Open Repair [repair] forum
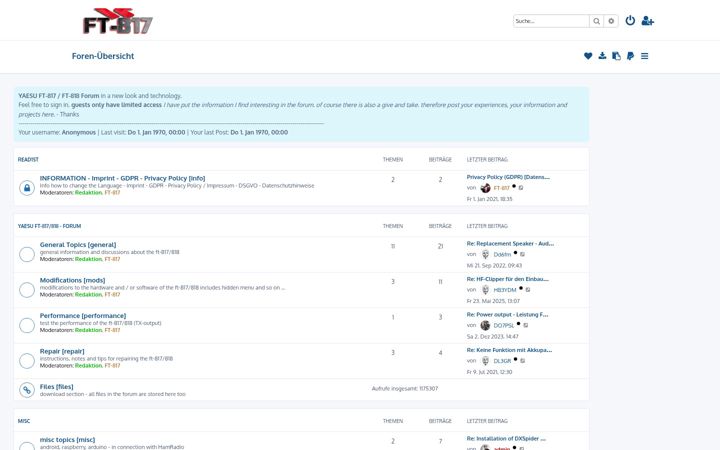 62,351
